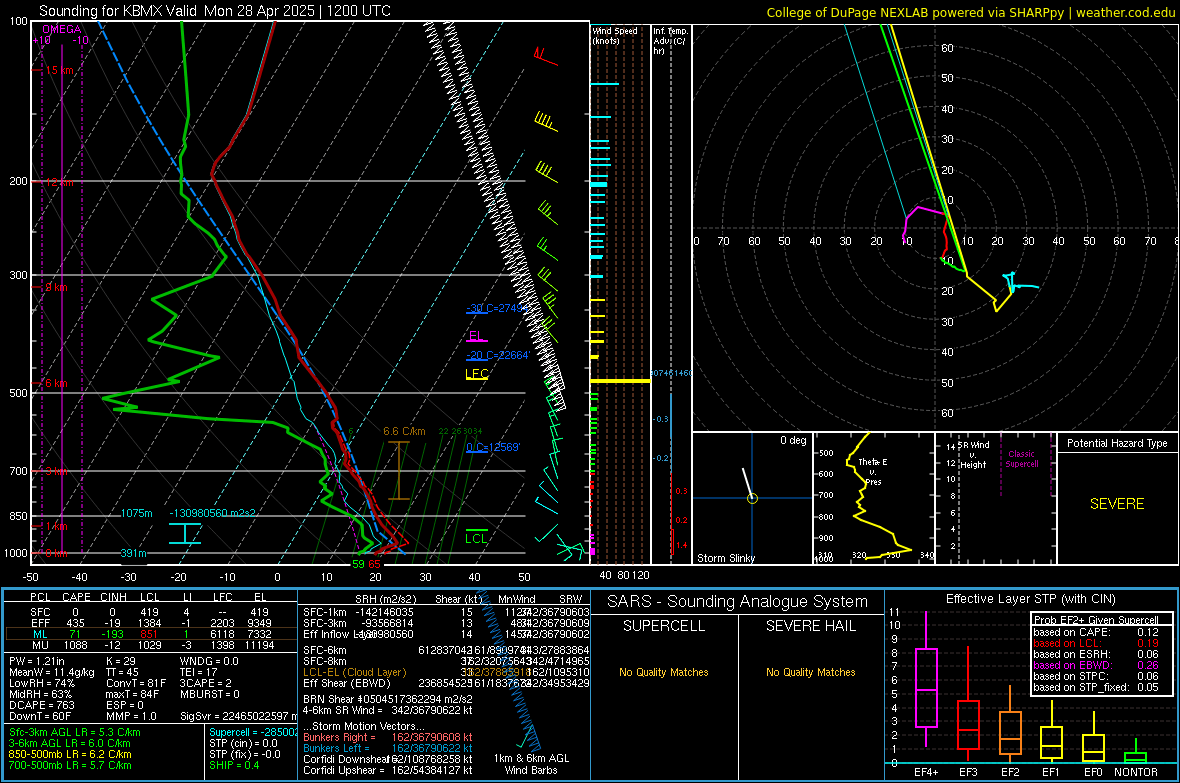
Task: Click the OMEGA label on the skew-T
Action: (61, 29)
